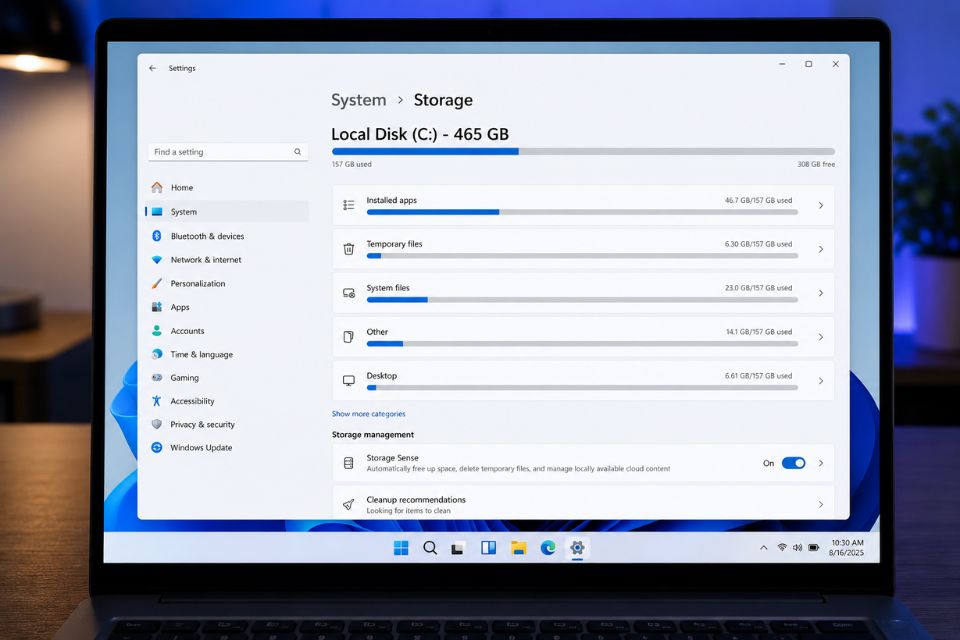Viewport: 960px width, 640px height.
Task: Click the Settings gear on the taskbar
Action: (577, 548)
